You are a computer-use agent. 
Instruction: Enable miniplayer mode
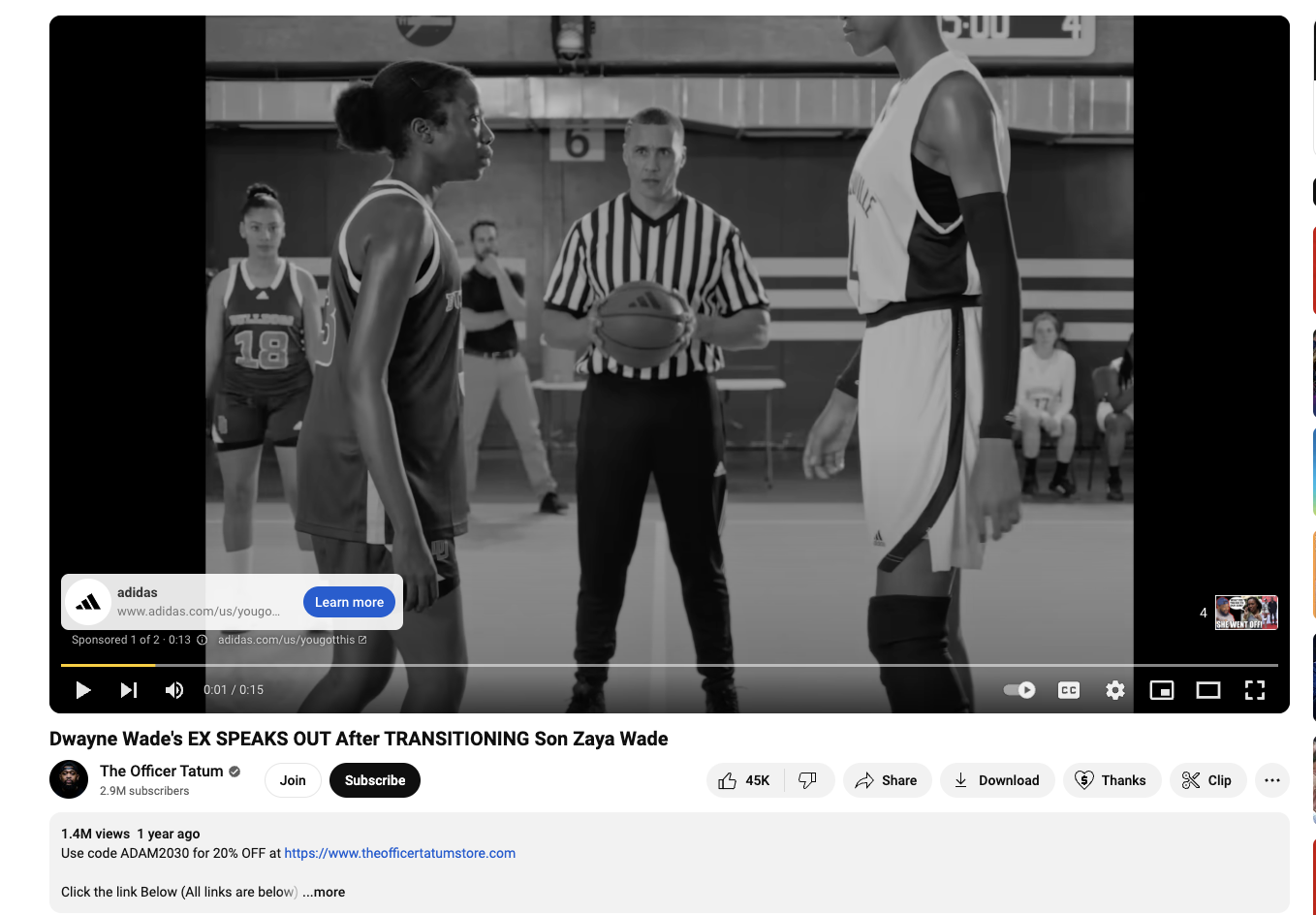coord(1162,690)
